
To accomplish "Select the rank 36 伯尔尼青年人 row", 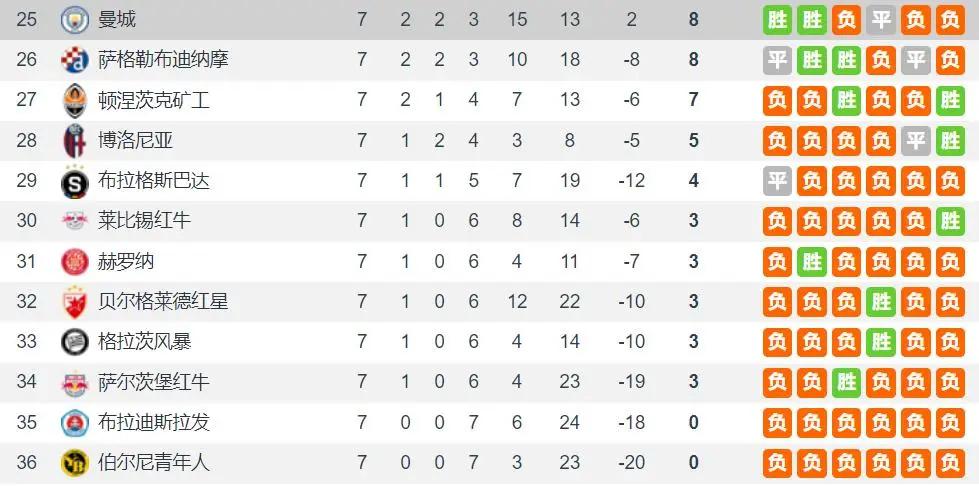I will (x=489, y=463).
